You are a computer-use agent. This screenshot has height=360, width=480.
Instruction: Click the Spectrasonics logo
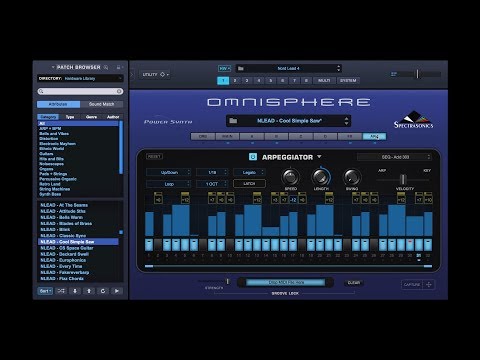pyautogui.click(x=413, y=119)
